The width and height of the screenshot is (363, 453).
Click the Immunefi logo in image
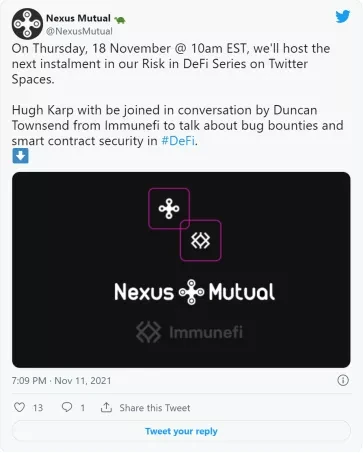[189, 332]
